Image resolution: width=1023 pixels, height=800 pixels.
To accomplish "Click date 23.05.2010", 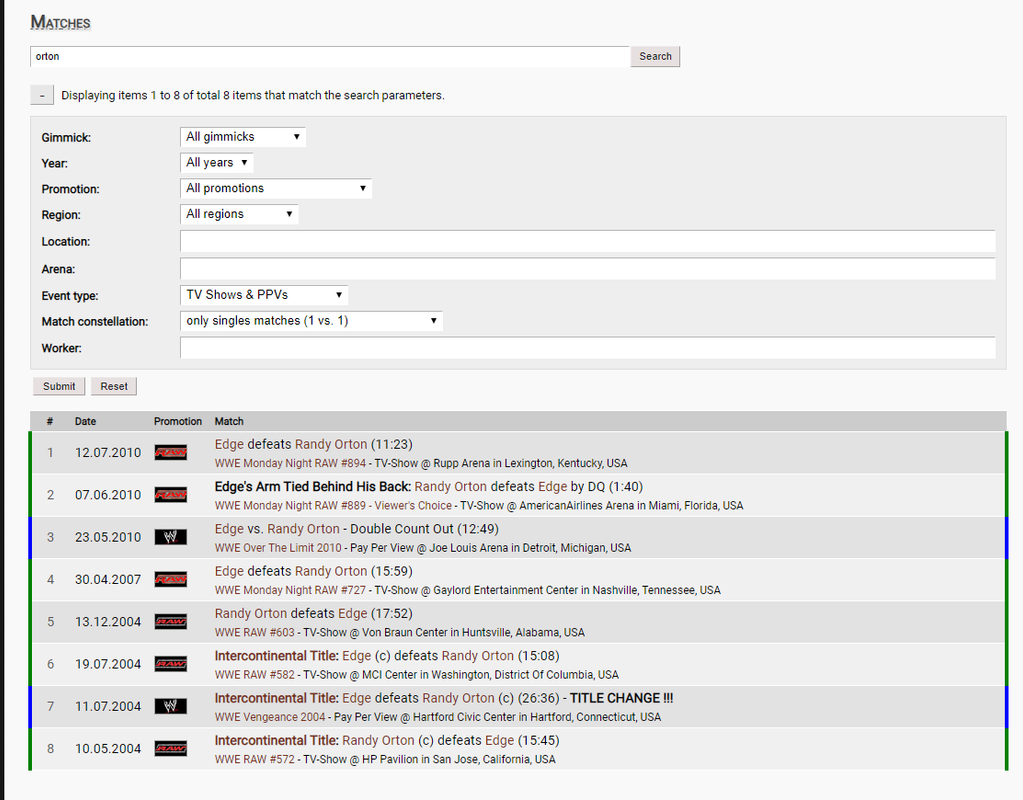I will pyautogui.click(x=108, y=537).
